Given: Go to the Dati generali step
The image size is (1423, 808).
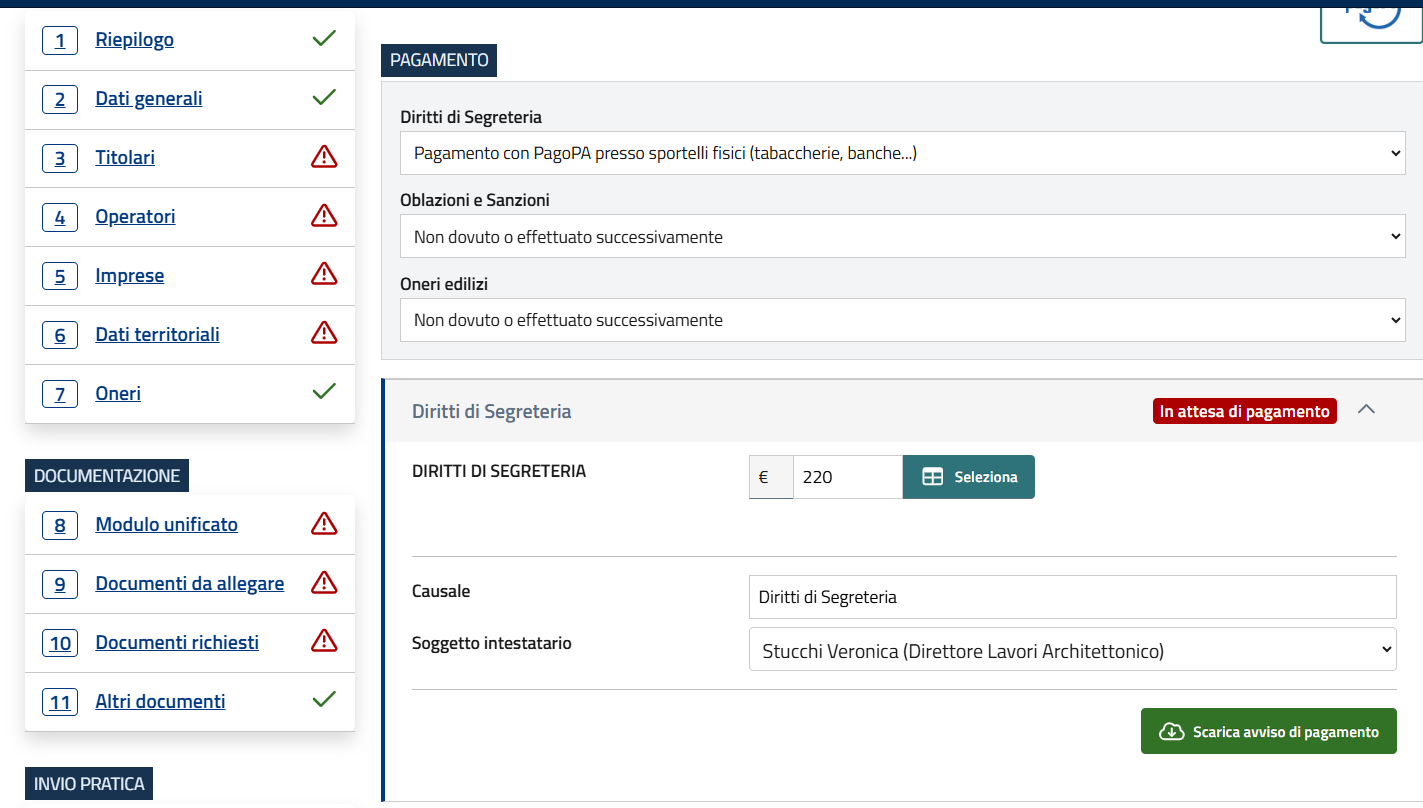Looking at the screenshot, I should pyautogui.click(x=149, y=99).
